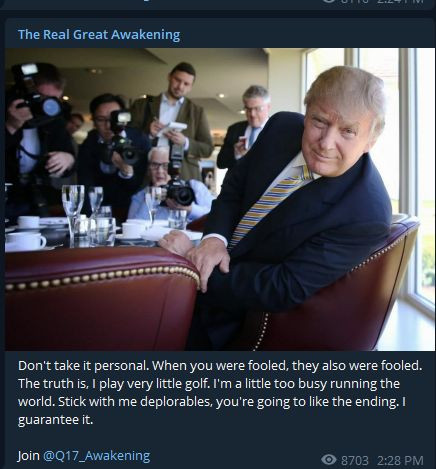Click the reporter holding notepad in the photo
The height and width of the screenshot is (469, 436).
[x=173, y=123]
